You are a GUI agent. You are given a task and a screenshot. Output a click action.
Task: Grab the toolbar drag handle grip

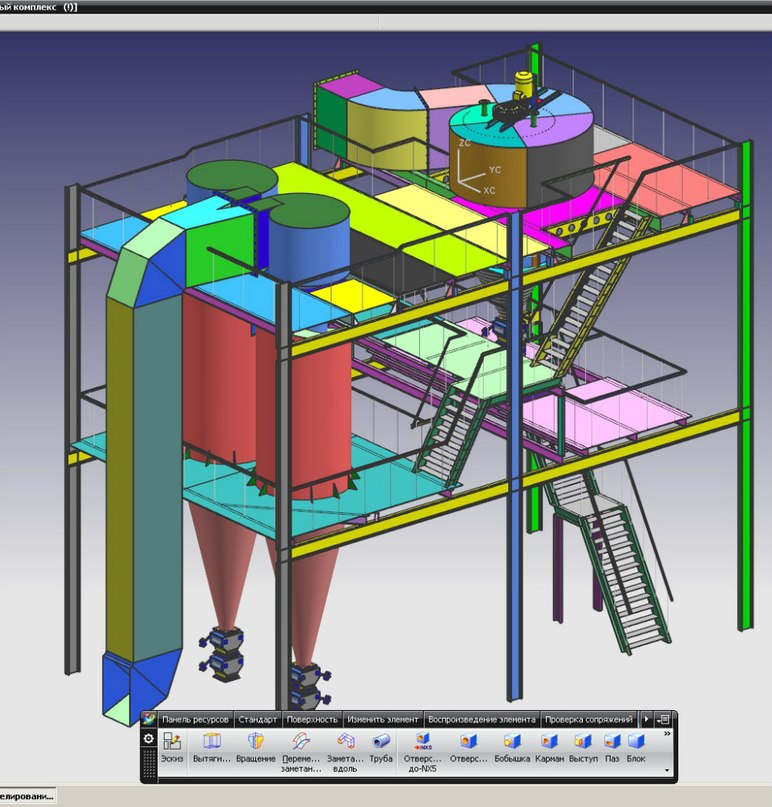pos(149,763)
